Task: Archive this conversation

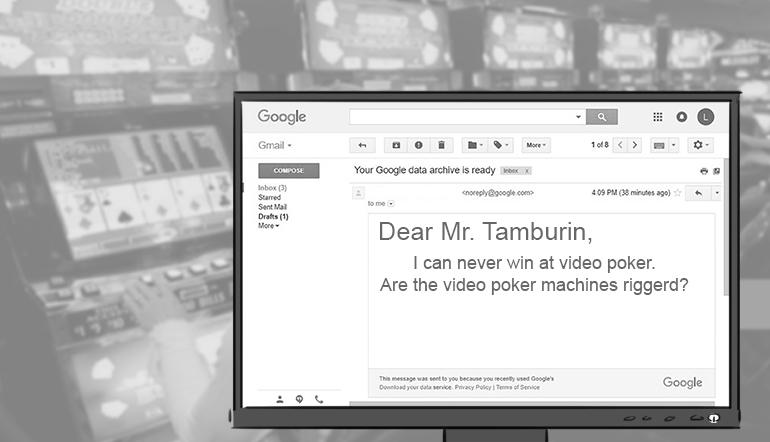Action: click(x=396, y=145)
